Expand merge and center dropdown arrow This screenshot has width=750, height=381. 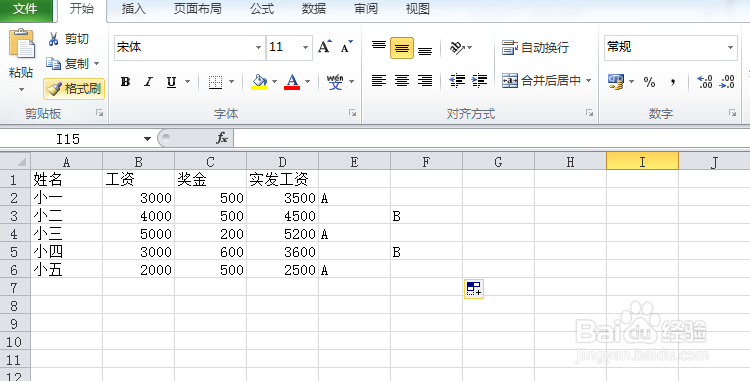(x=589, y=81)
